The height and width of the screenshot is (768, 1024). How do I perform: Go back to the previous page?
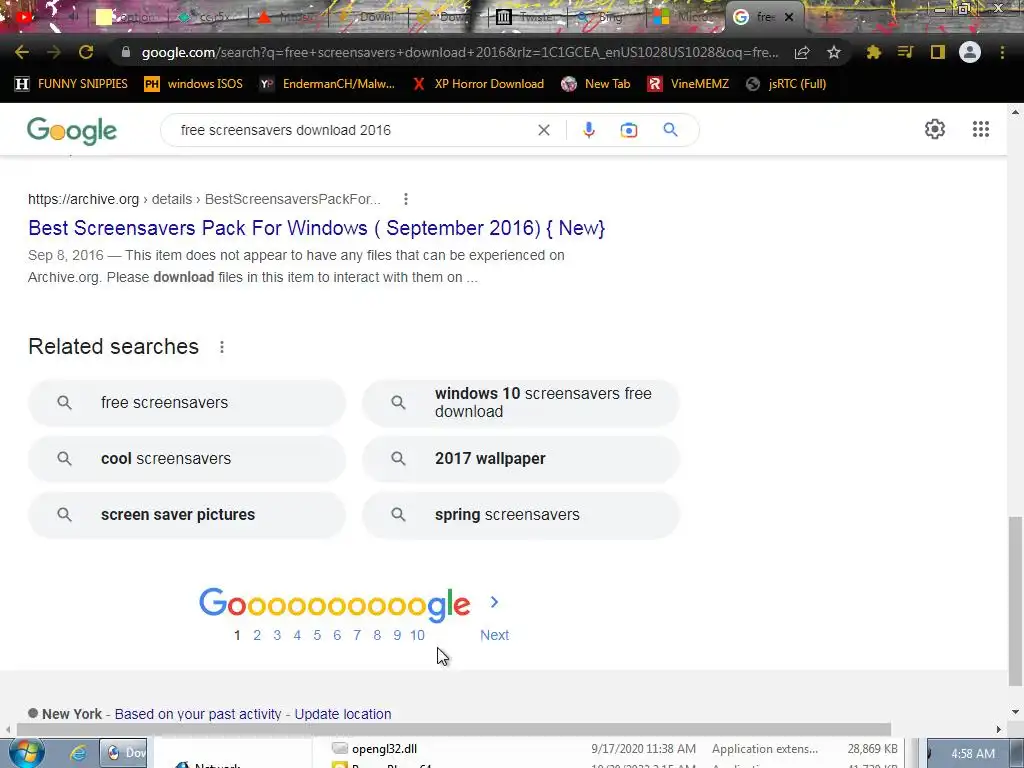point(22,52)
